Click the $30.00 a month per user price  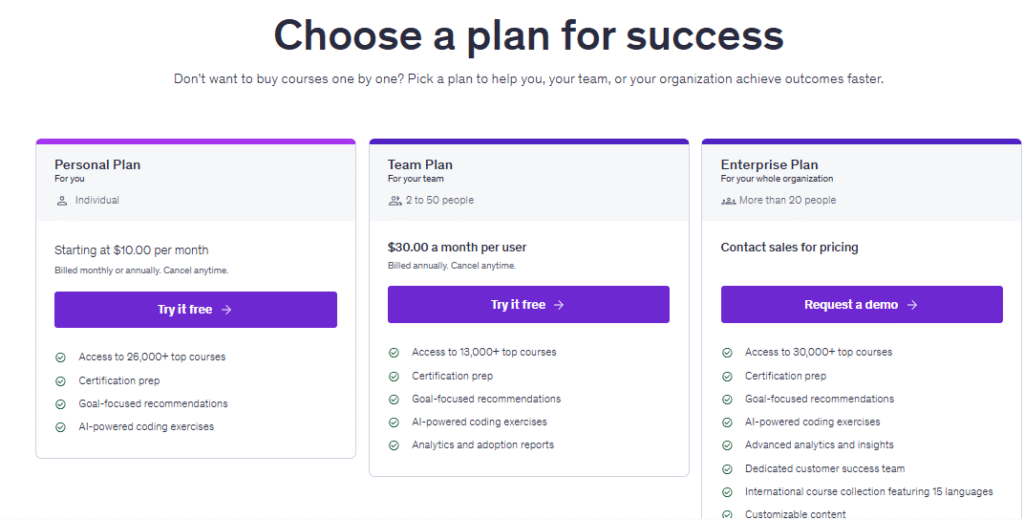(x=457, y=247)
